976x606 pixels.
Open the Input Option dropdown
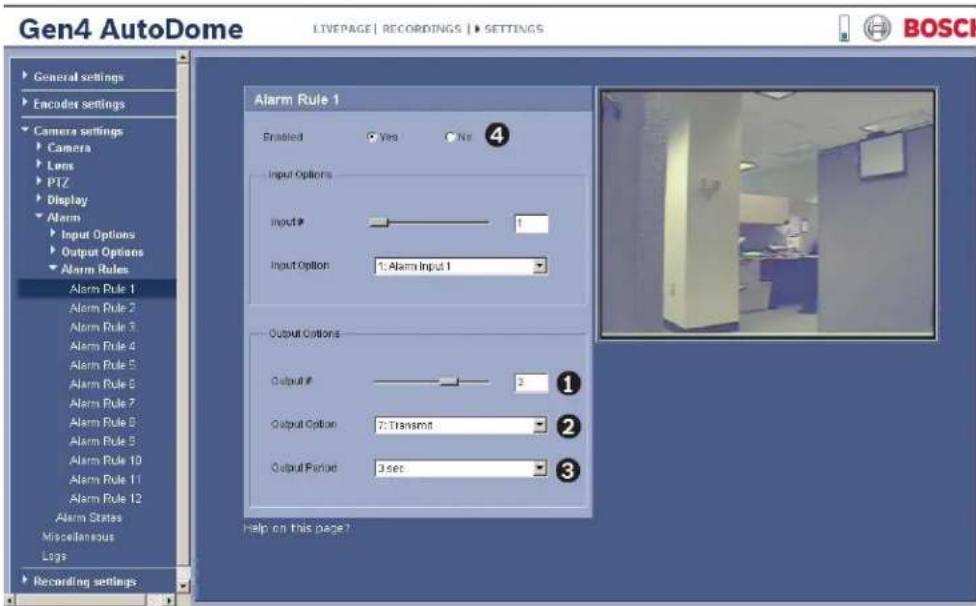[x=461, y=266]
